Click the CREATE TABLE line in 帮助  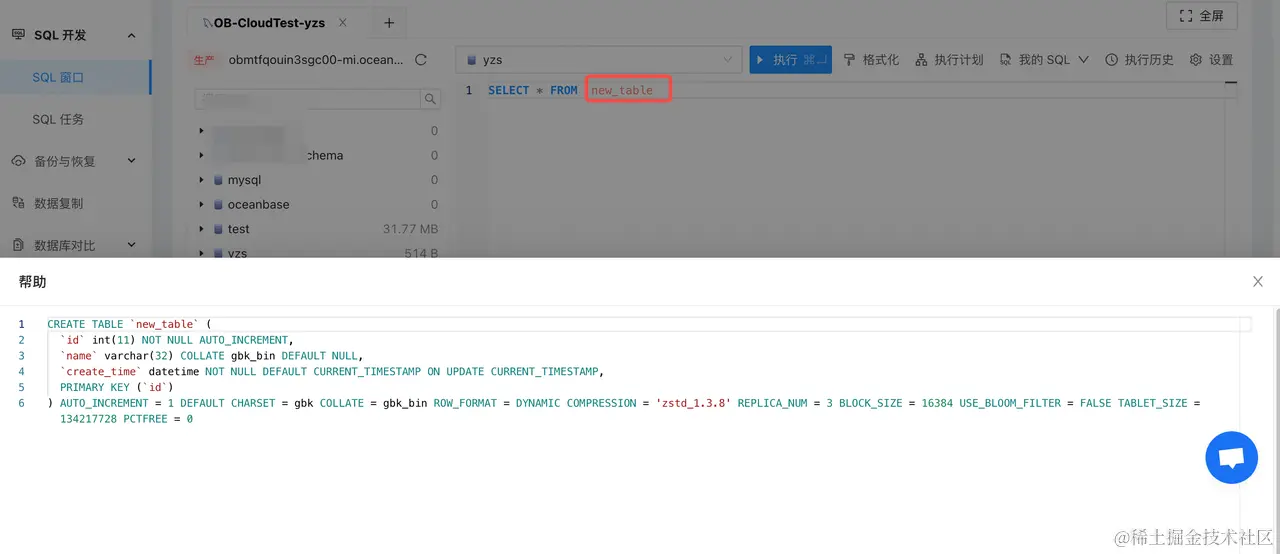(x=130, y=324)
